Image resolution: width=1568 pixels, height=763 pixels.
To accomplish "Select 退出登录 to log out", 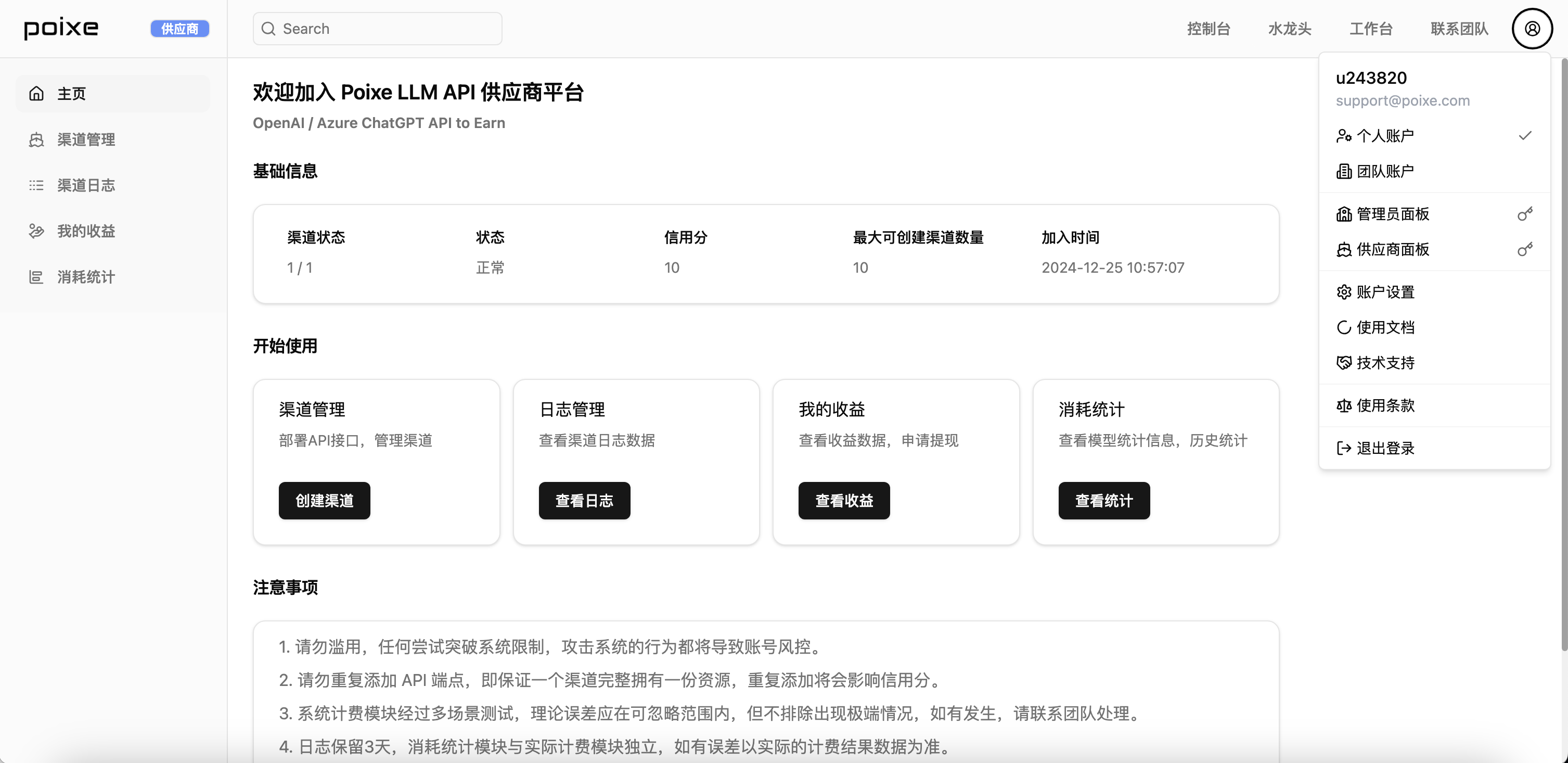I will click(x=1385, y=448).
